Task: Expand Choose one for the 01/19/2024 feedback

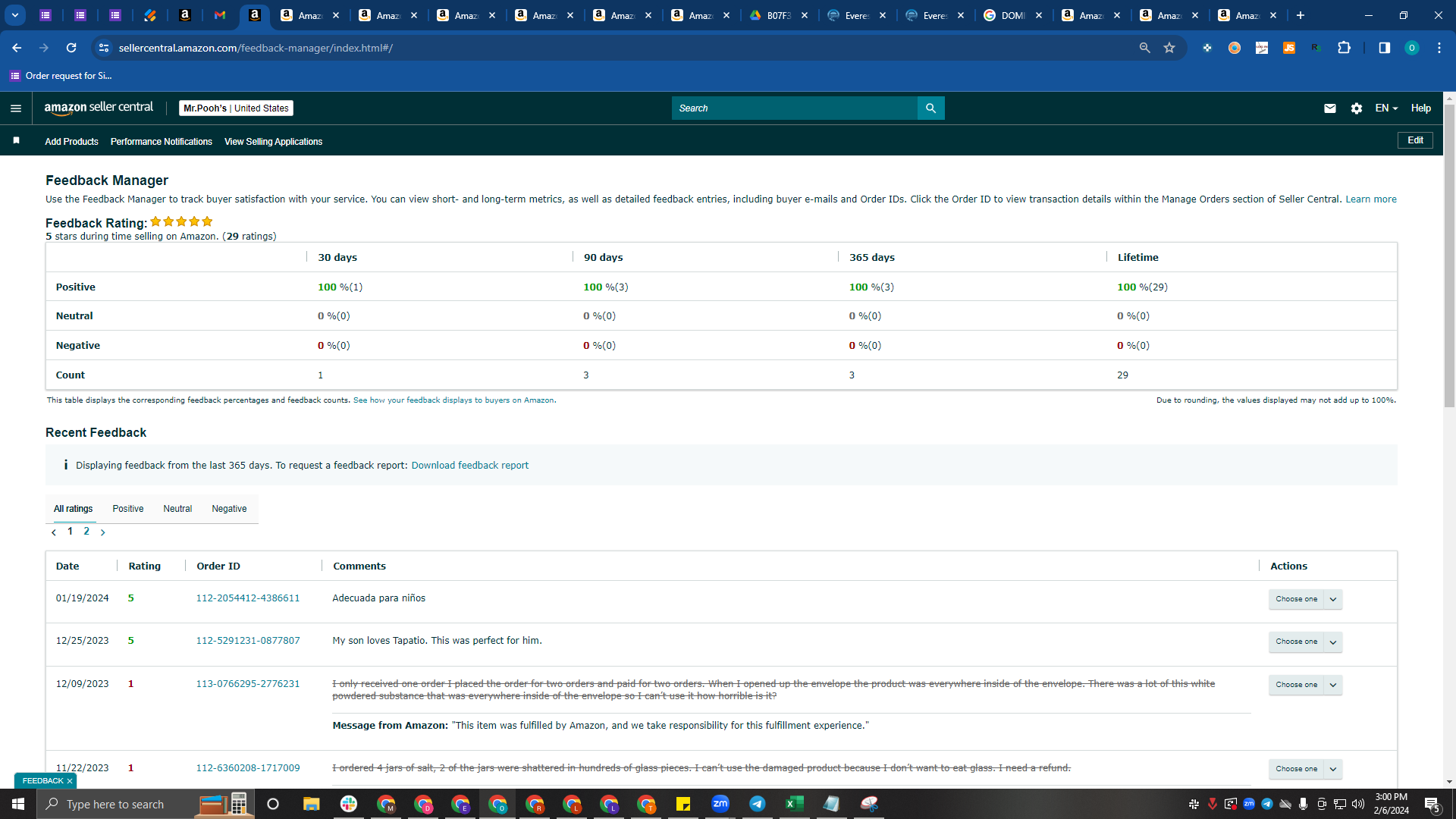Action: click(1305, 599)
